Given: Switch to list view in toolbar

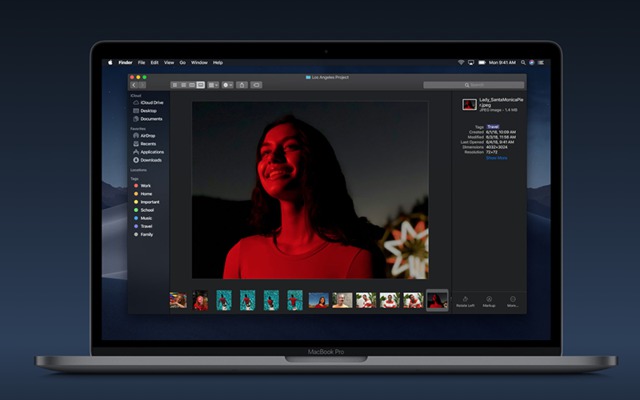Looking at the screenshot, I should coord(183,85).
